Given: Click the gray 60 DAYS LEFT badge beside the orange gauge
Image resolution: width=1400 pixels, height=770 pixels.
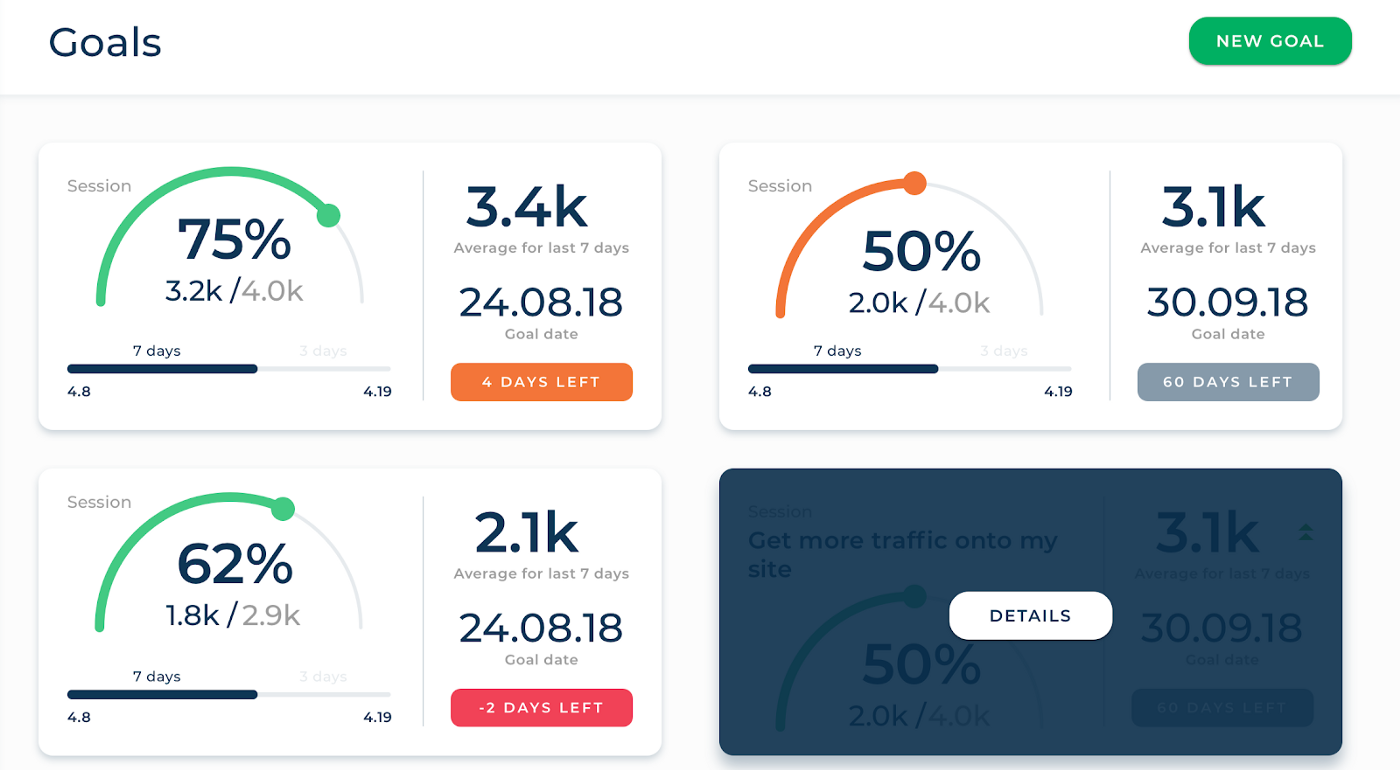Looking at the screenshot, I should (1228, 382).
